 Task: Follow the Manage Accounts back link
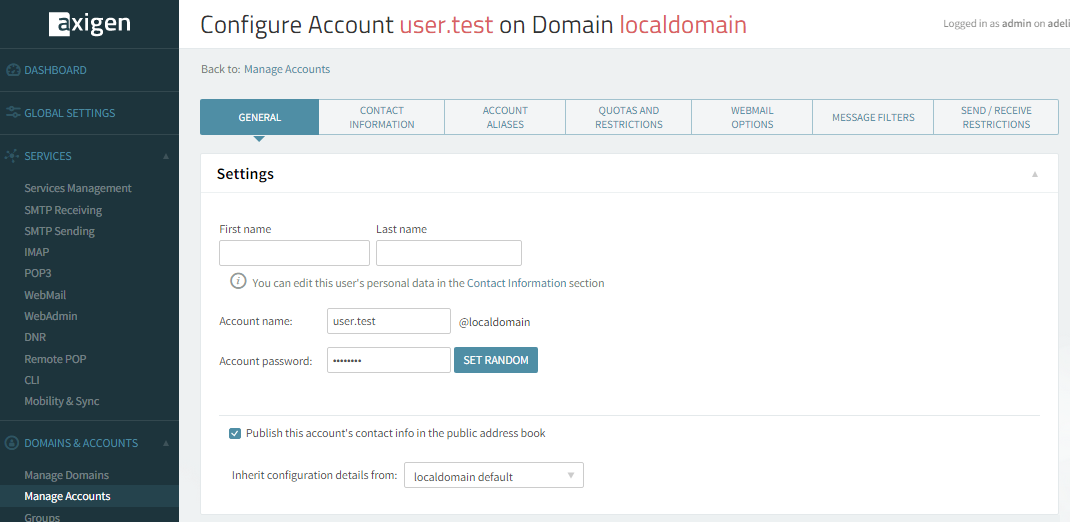click(287, 69)
